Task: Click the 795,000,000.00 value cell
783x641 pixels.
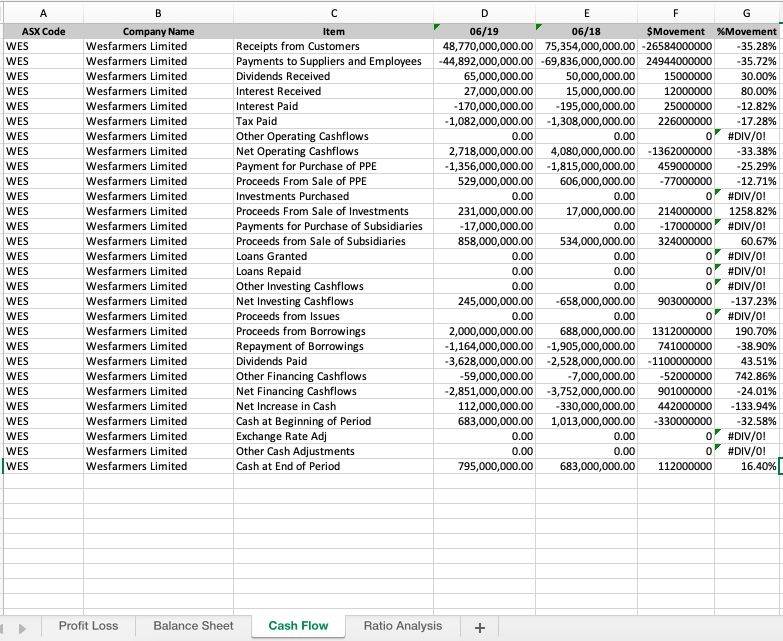Action: 484,466
